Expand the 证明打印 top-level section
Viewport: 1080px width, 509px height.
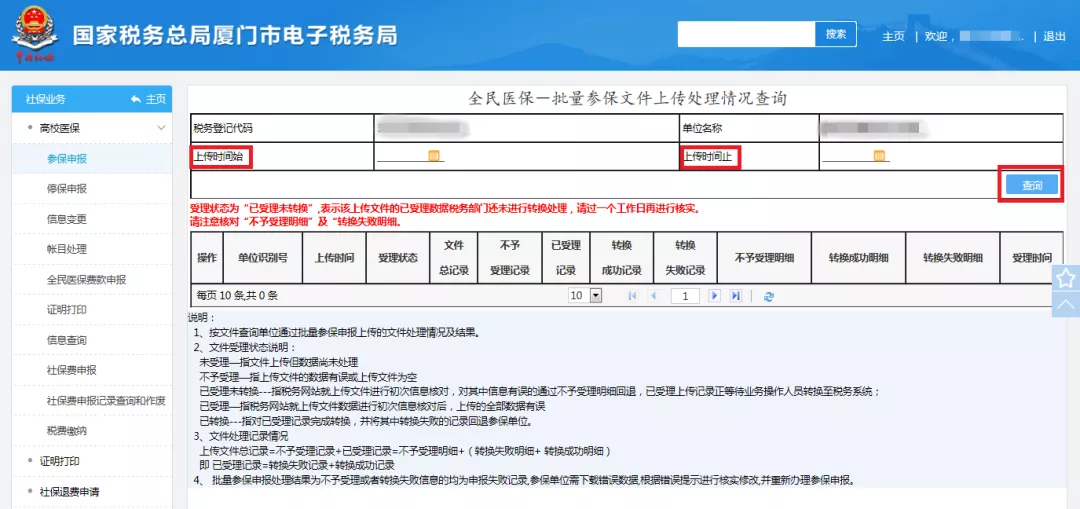point(60,461)
